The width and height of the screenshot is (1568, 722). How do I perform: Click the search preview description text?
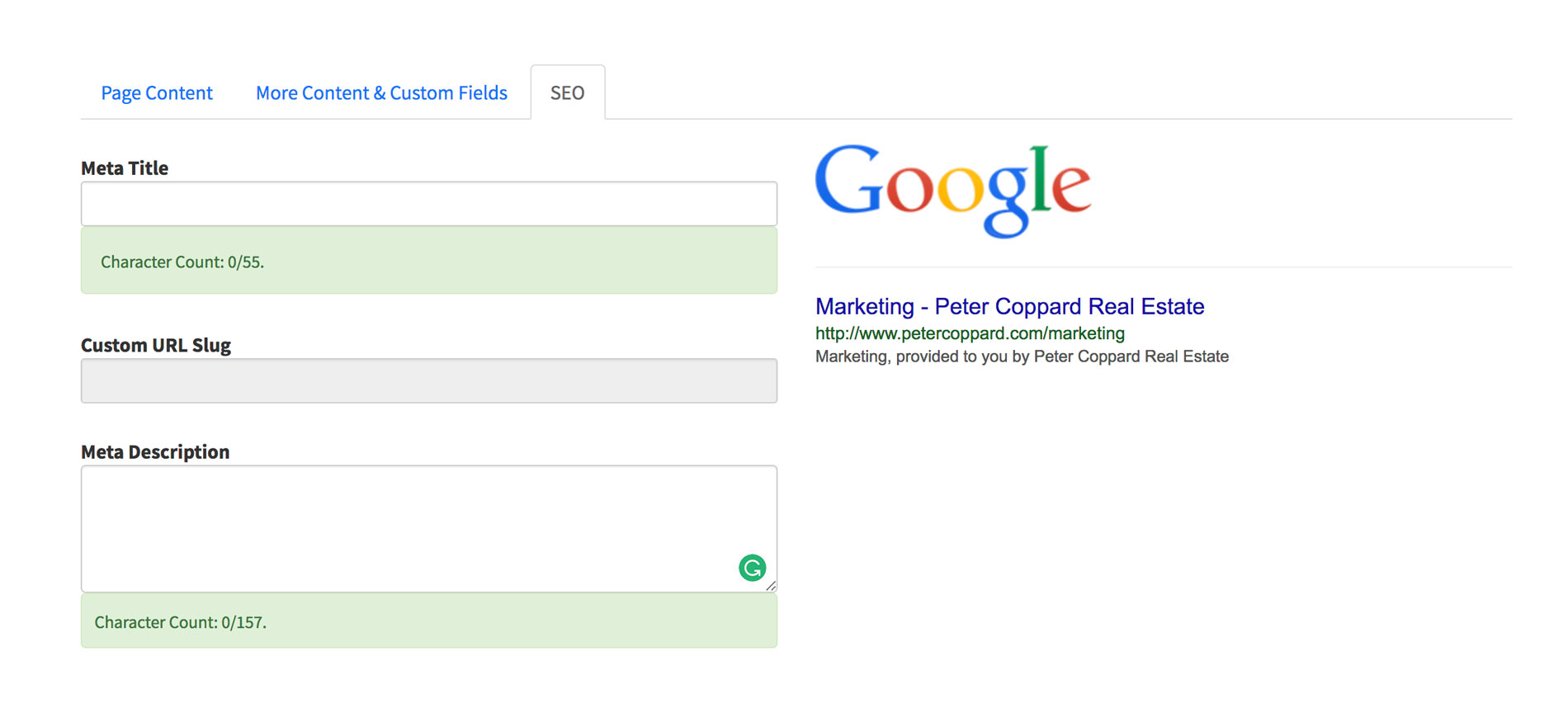point(1022,356)
